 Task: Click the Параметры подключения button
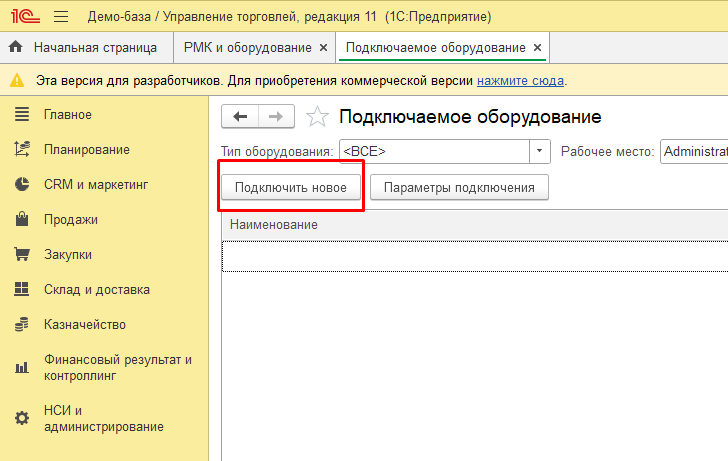[x=459, y=187]
